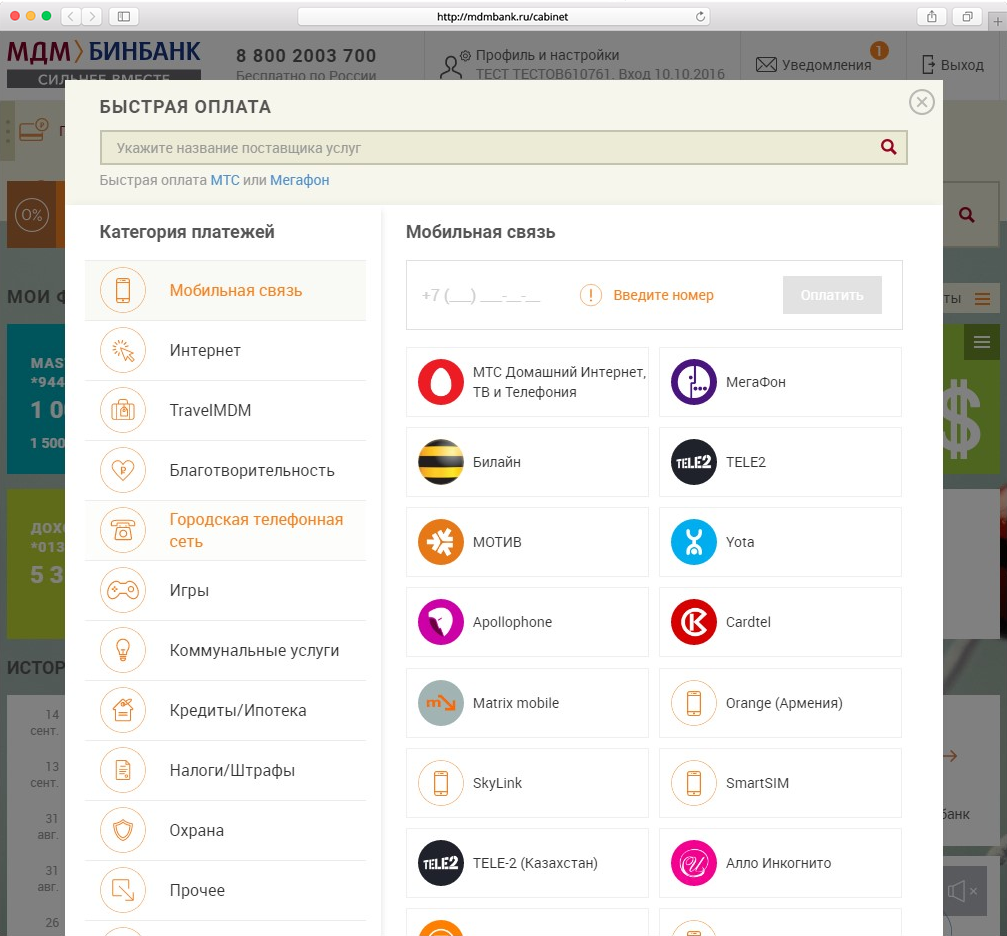Open the TravelMDM category
The image size is (1007, 936).
pyautogui.click(x=225, y=410)
